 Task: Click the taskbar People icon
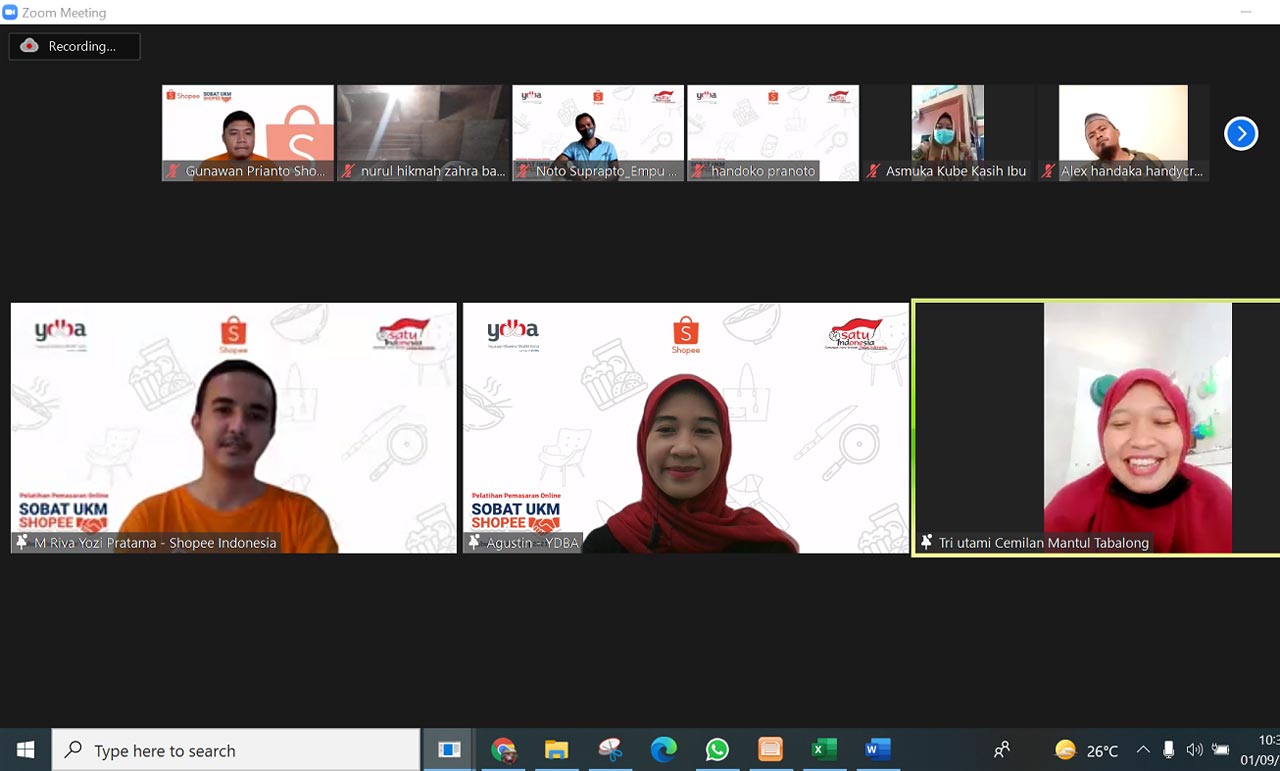[1002, 750]
